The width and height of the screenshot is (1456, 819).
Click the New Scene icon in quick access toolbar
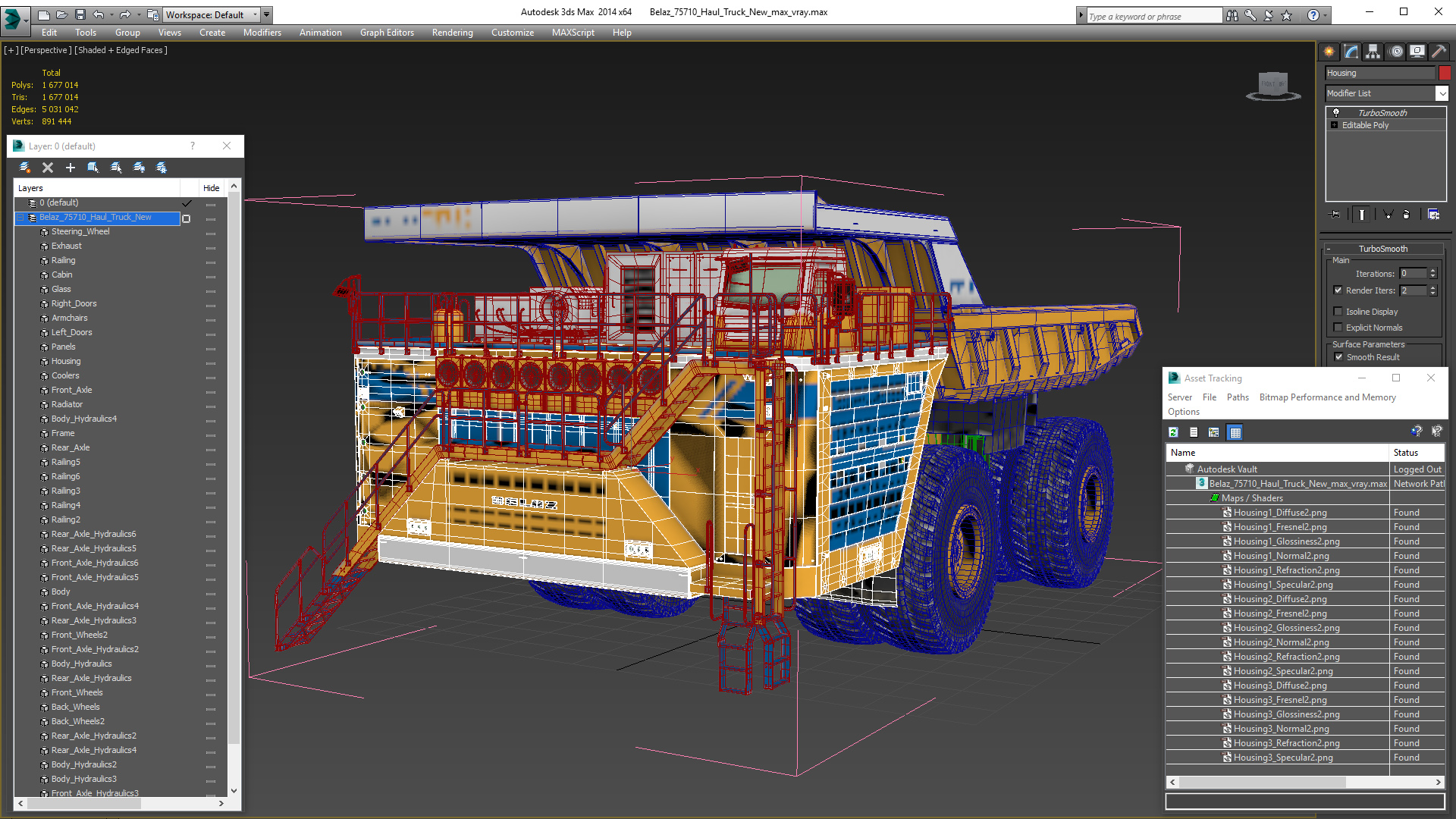click(x=44, y=14)
